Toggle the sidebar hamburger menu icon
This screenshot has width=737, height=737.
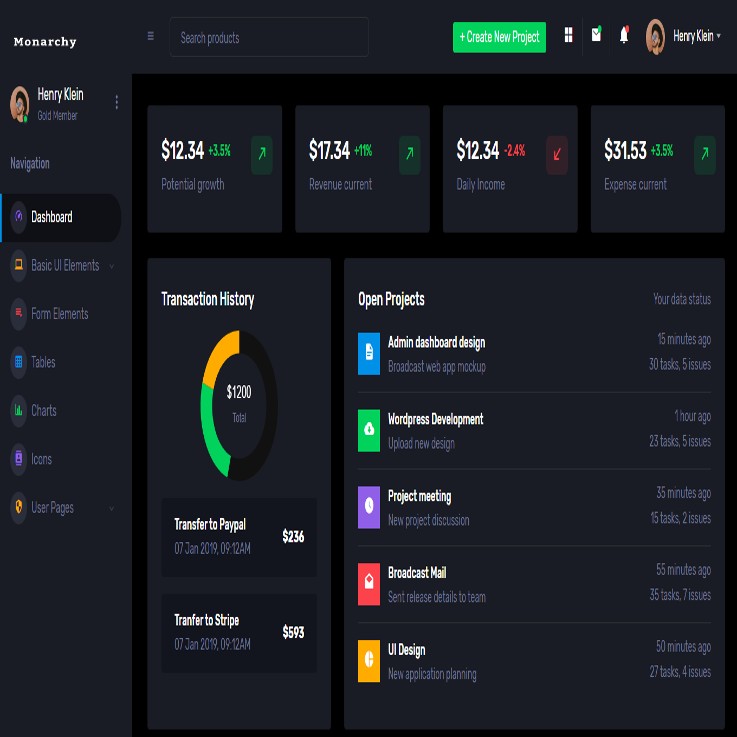coord(150,36)
